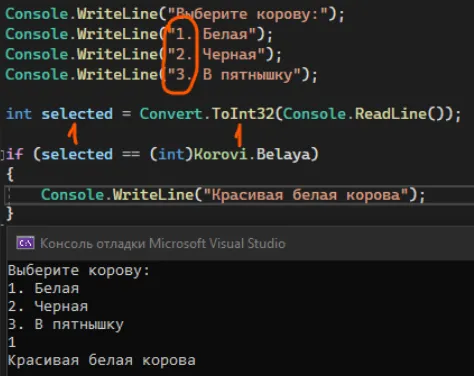Viewport: 474px width, 376px height.
Task: Click 'WriteLine' inside the if block
Action: click(153, 195)
